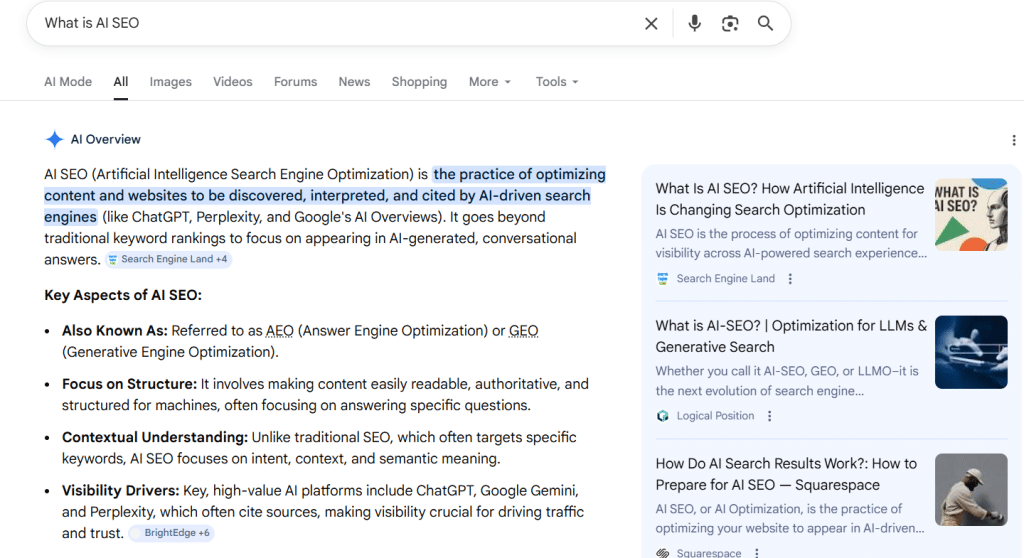Open three-dot menu beside Logical Position source
1024x558 pixels.
(x=770, y=416)
